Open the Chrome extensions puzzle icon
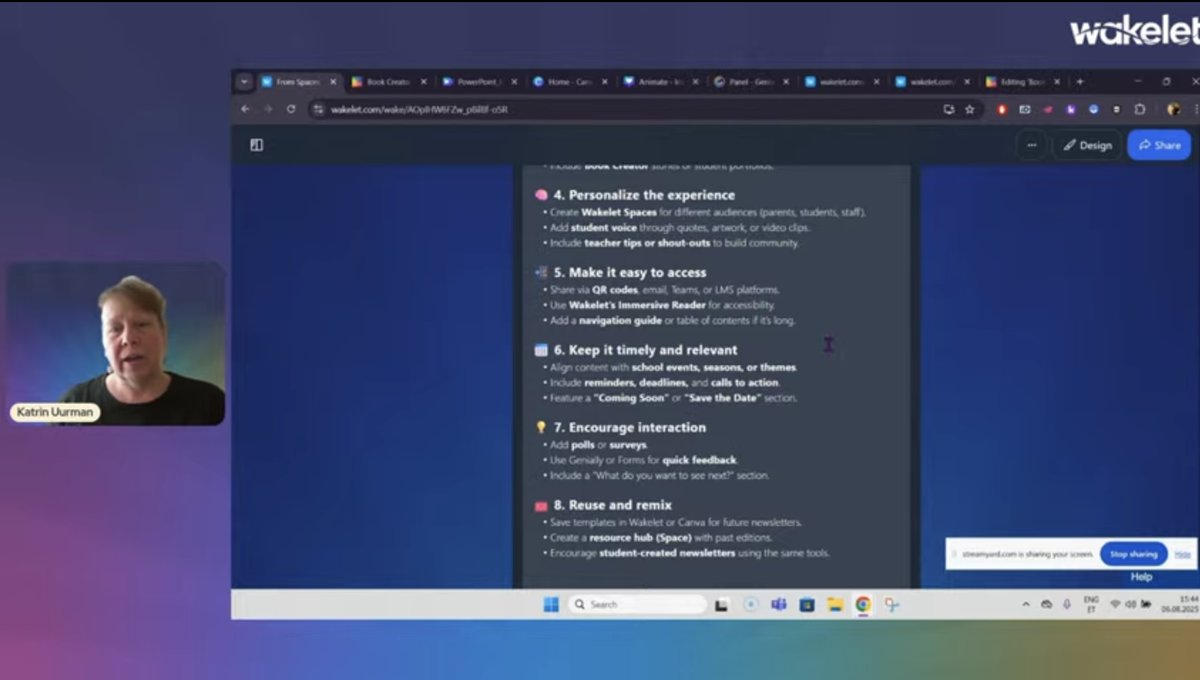Viewport: 1200px width, 680px height. (x=1139, y=109)
